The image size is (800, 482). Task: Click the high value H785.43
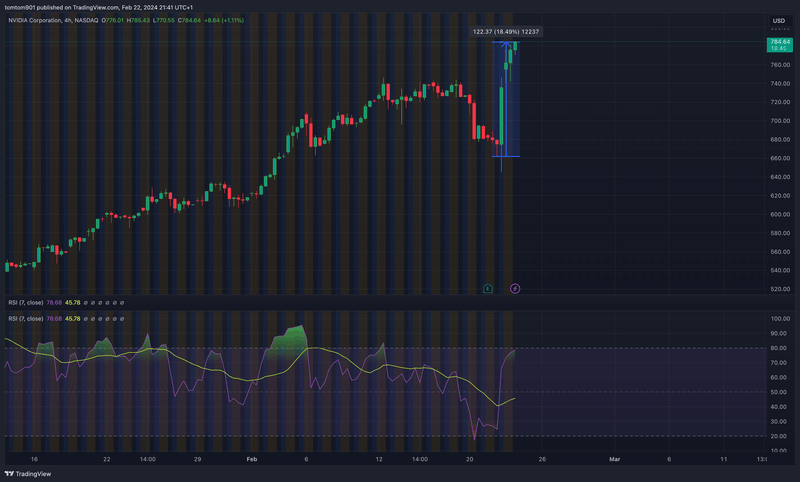138,20
